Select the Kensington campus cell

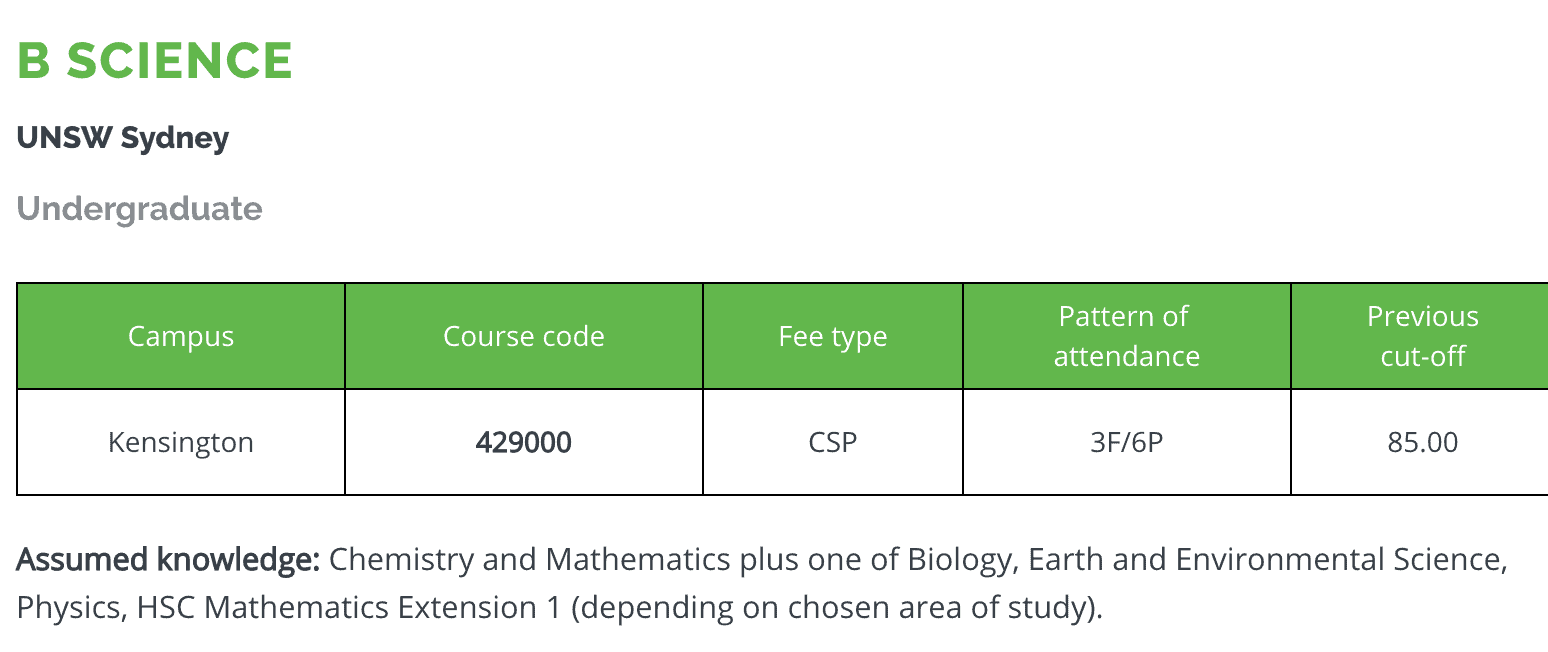[x=181, y=442]
